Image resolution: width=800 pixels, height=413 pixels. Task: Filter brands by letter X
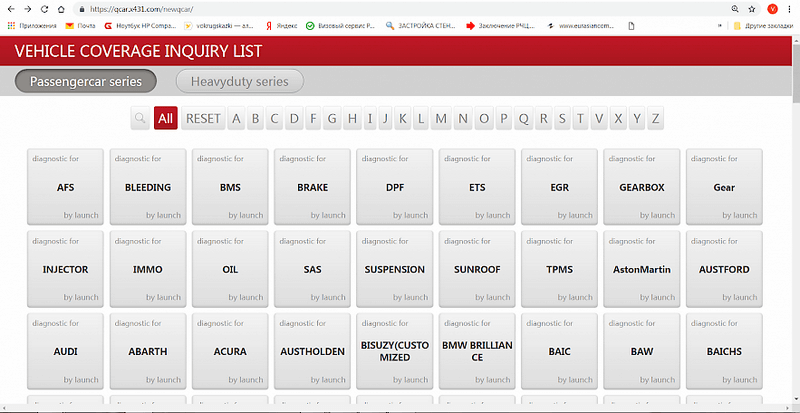point(618,118)
